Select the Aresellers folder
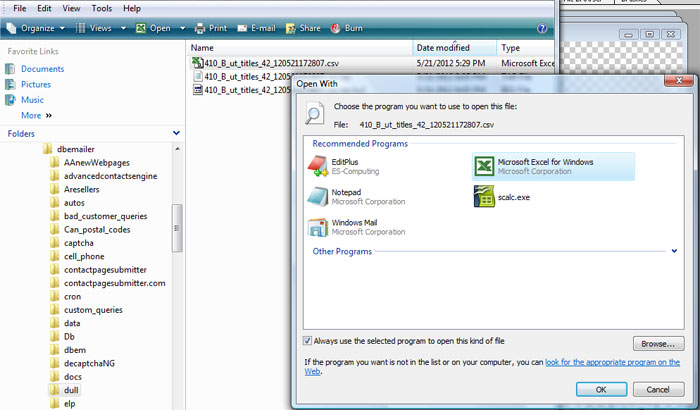Viewport: 700px width, 410px height. click(75, 189)
